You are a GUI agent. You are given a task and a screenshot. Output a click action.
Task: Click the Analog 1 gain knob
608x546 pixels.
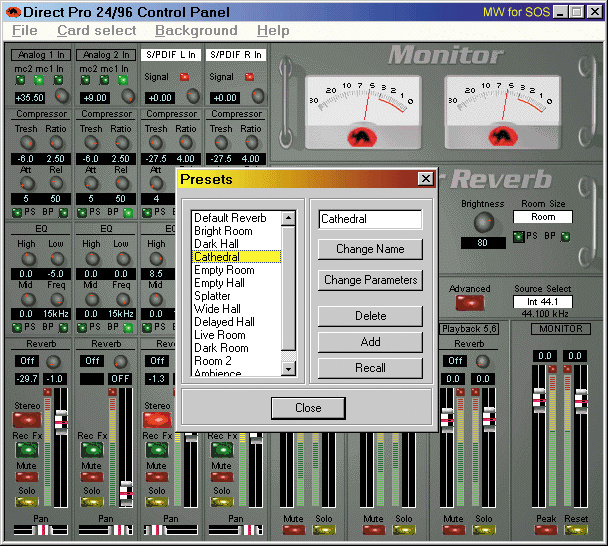pos(62,96)
